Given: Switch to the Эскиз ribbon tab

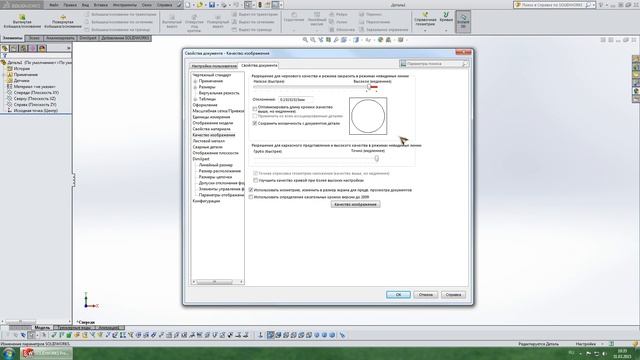Looking at the screenshot, I should coord(34,38).
